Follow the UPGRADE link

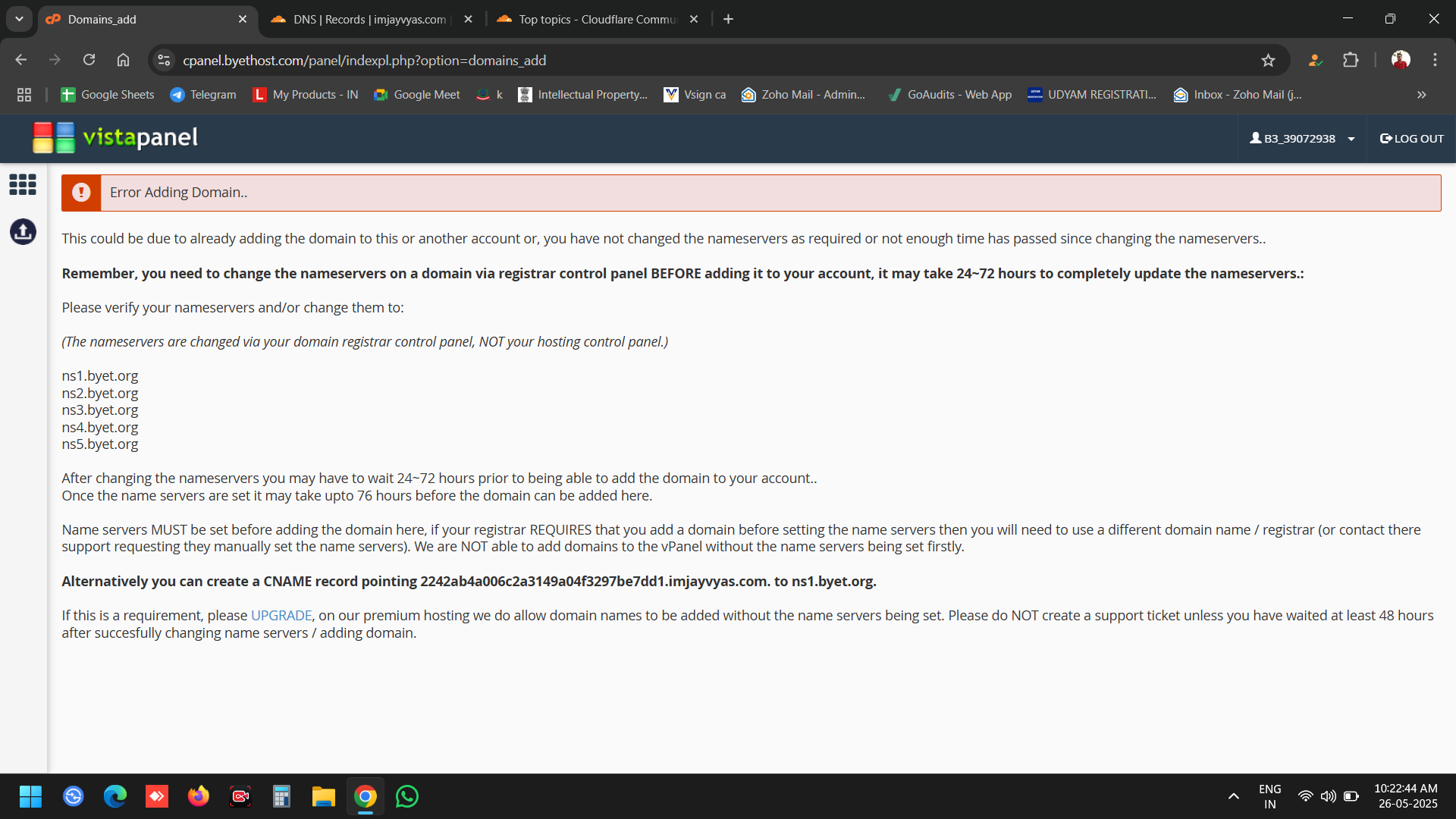point(281,615)
